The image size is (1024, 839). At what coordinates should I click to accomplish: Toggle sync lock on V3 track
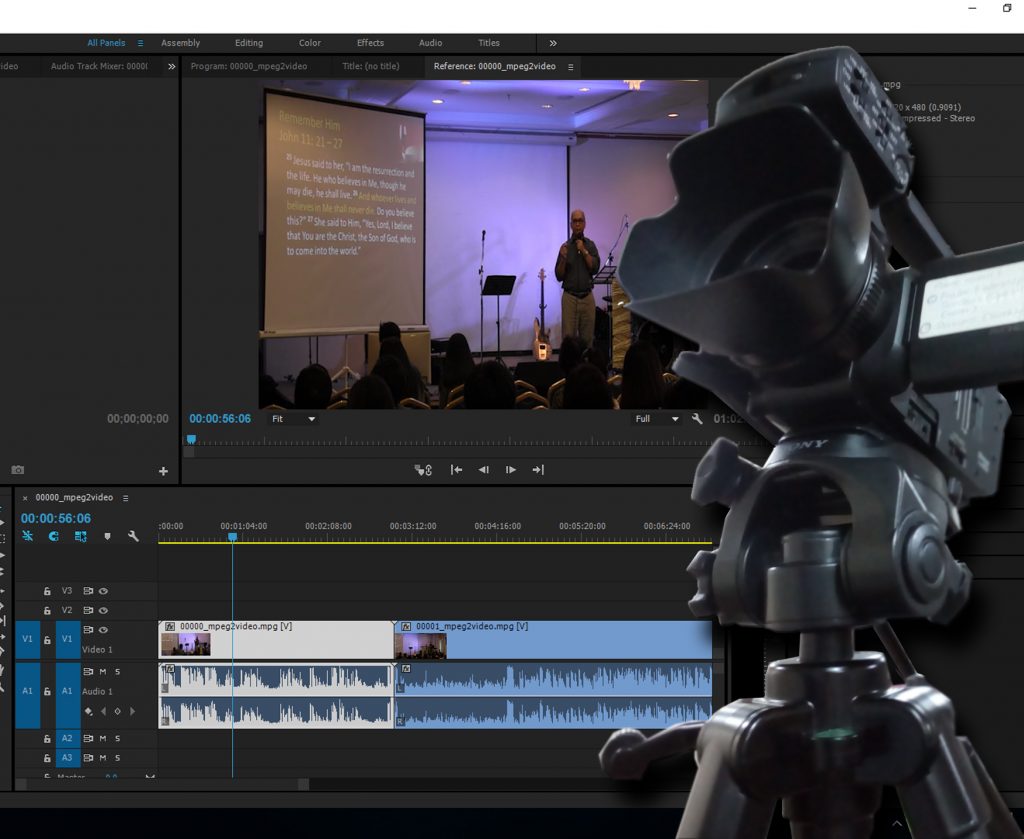point(88,591)
